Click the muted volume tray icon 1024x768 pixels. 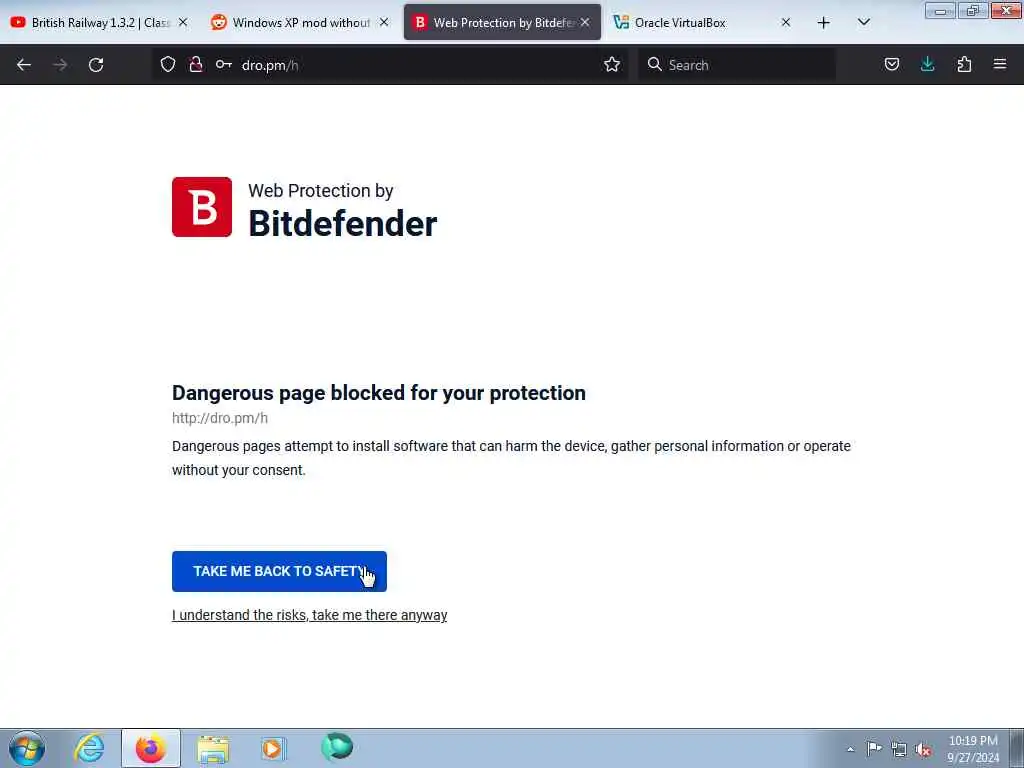(x=923, y=750)
